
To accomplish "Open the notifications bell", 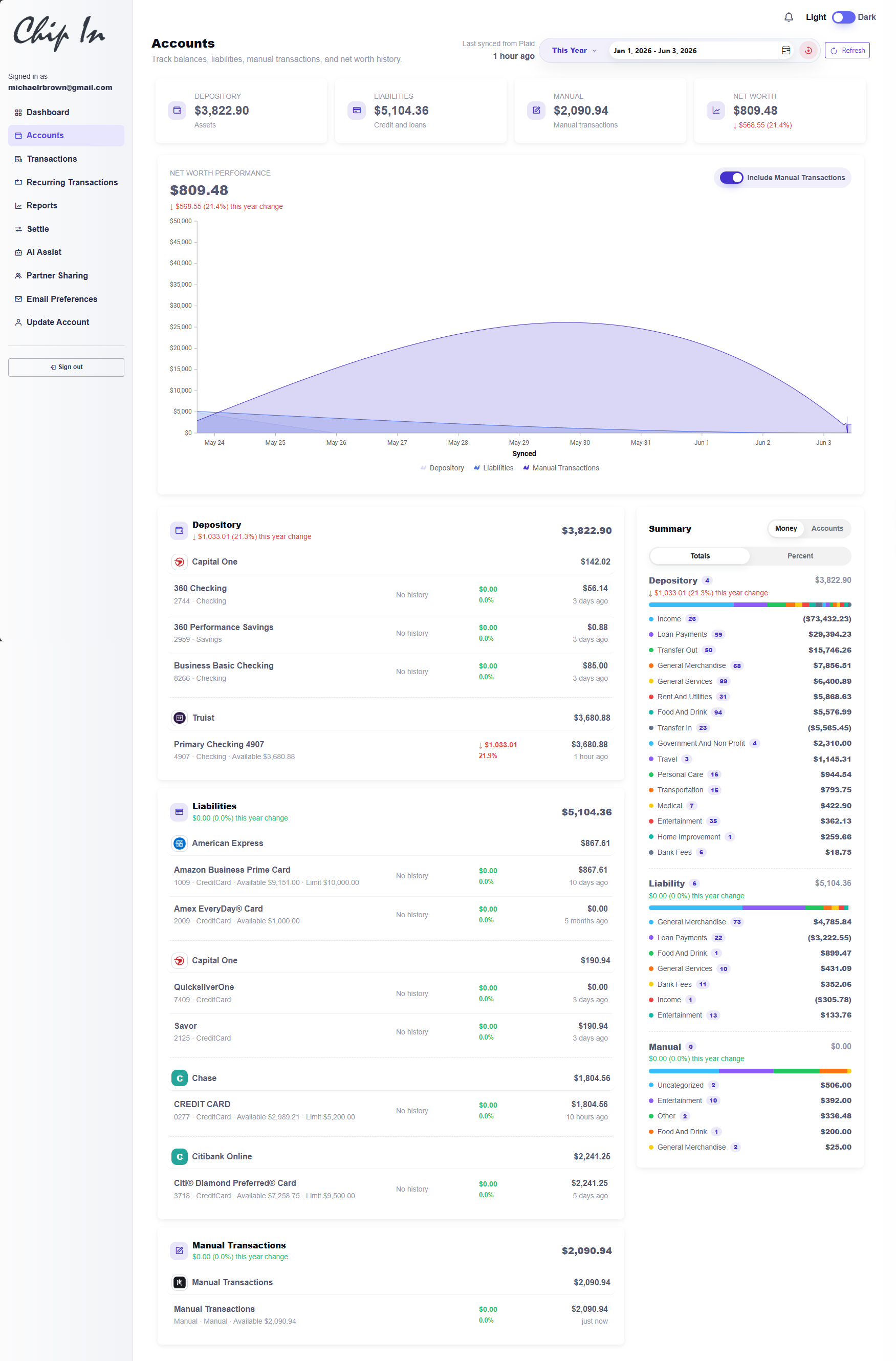I will point(789,17).
